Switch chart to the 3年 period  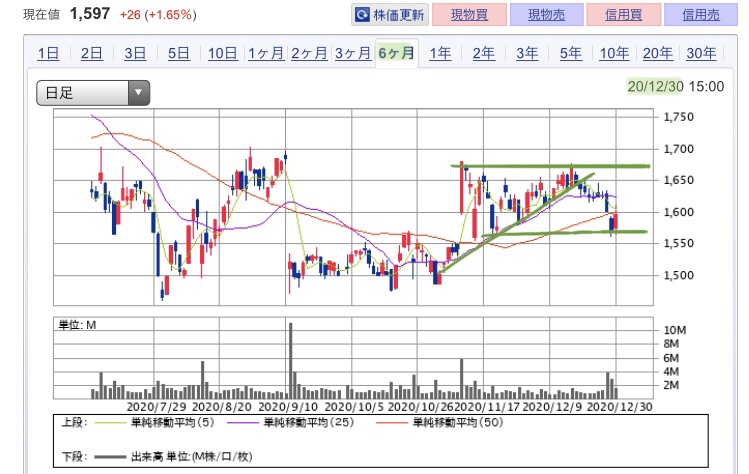tap(527, 53)
